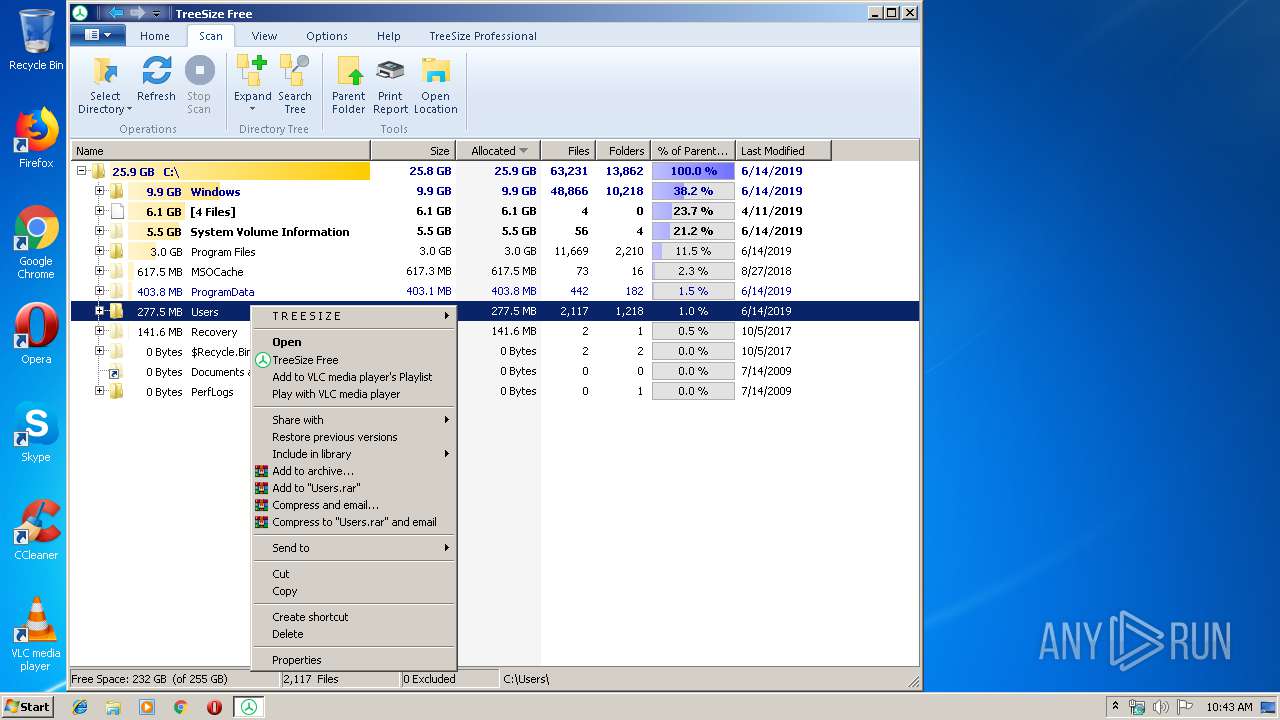Image resolution: width=1280 pixels, height=720 pixels.
Task: Go to Parent Folder
Action: [x=348, y=72]
